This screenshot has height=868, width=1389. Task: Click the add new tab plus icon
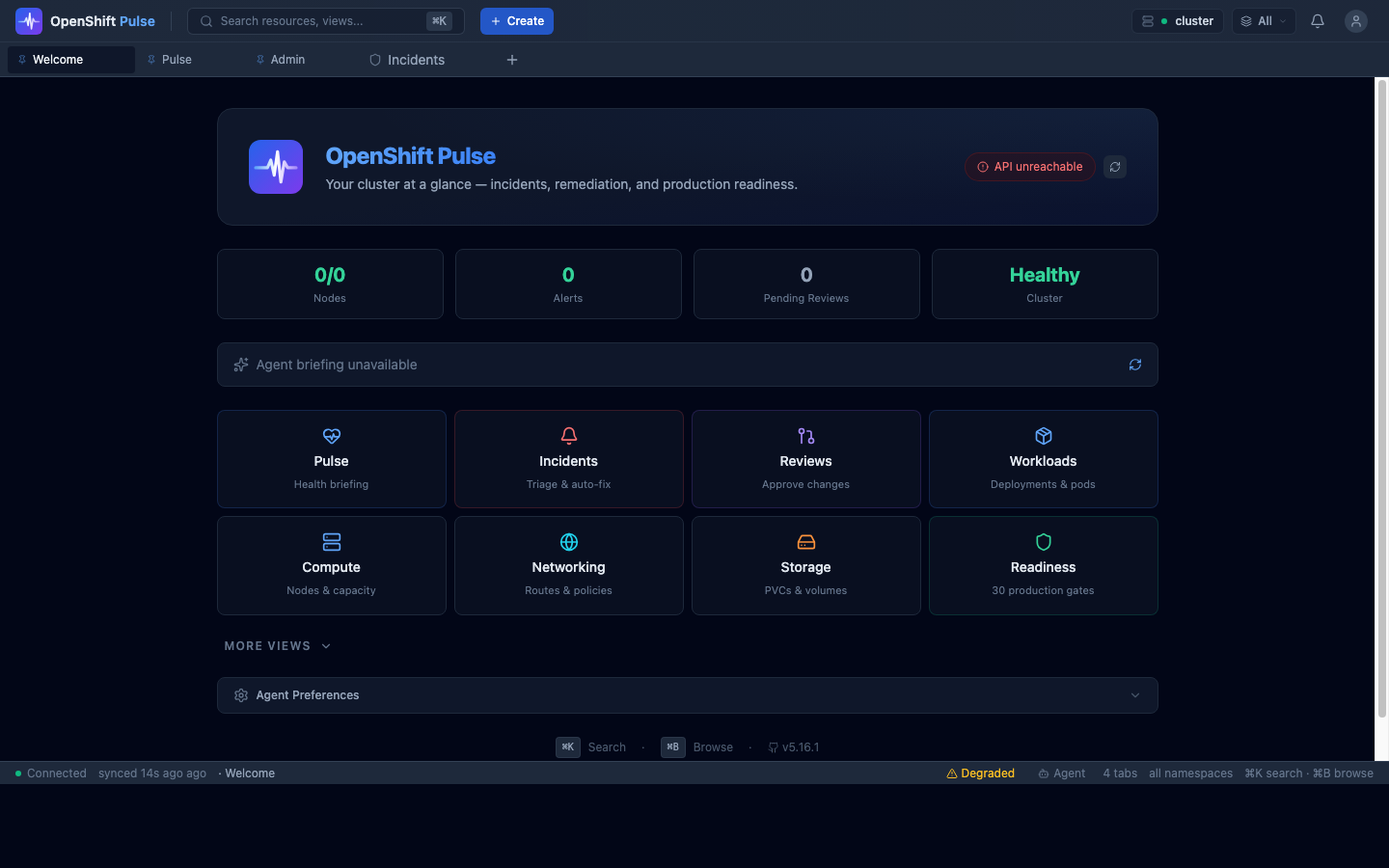pos(512,60)
